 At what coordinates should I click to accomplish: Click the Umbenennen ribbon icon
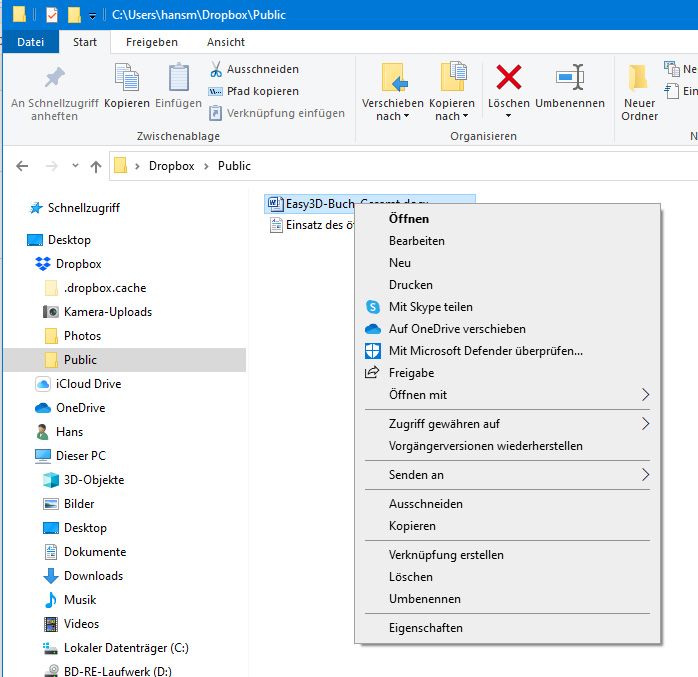569,78
